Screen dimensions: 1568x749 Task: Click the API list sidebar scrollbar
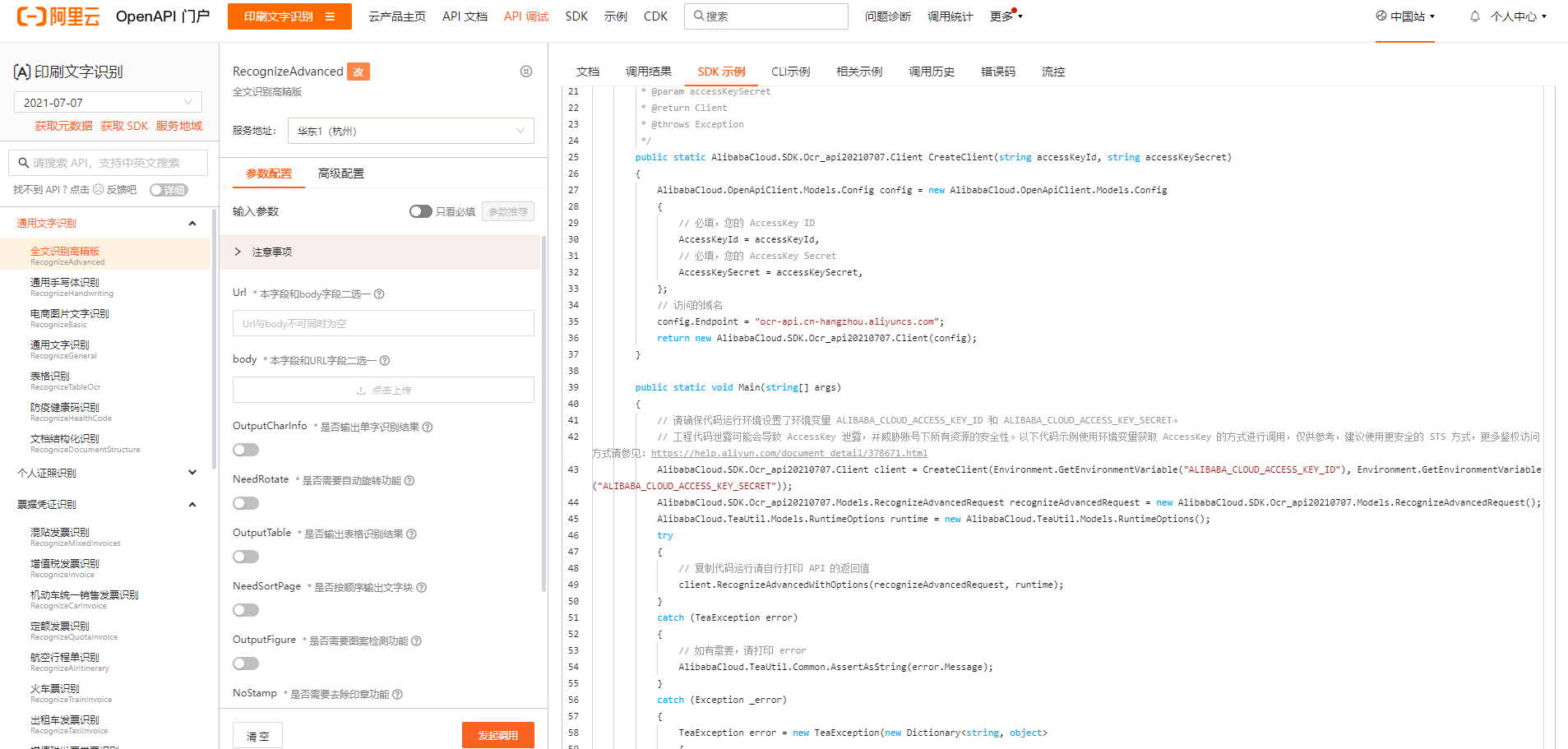coord(214,339)
